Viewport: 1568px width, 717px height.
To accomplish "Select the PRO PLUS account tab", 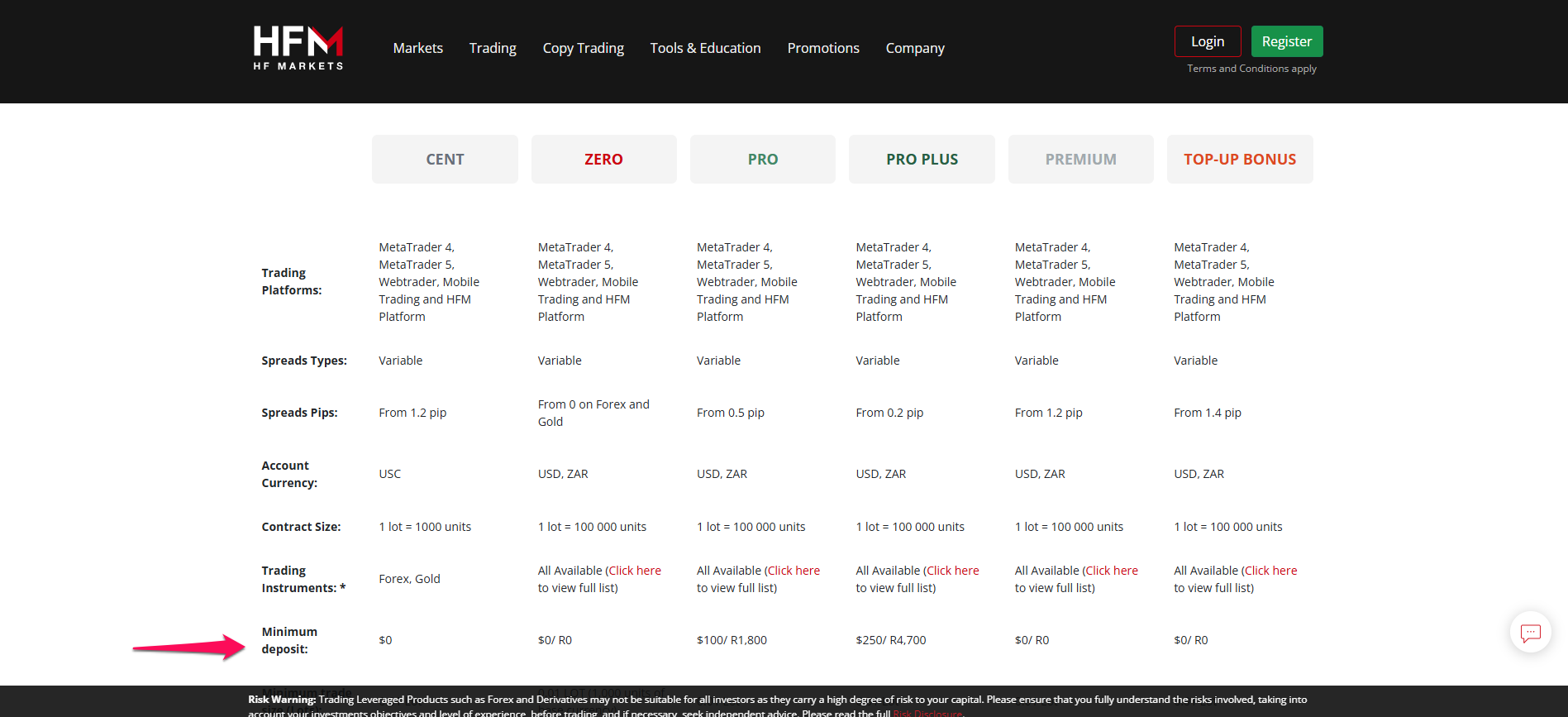I will click(x=922, y=159).
